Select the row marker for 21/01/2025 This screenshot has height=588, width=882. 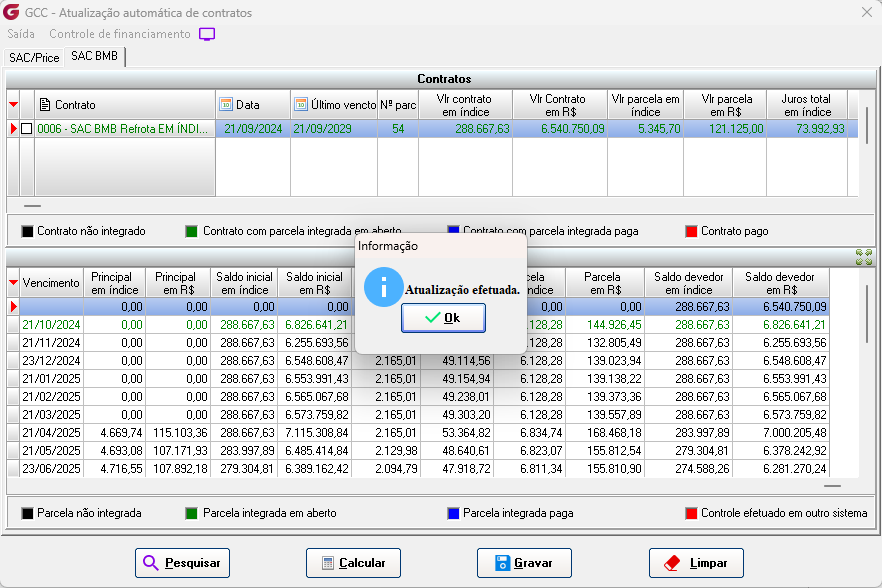click(x=14, y=379)
